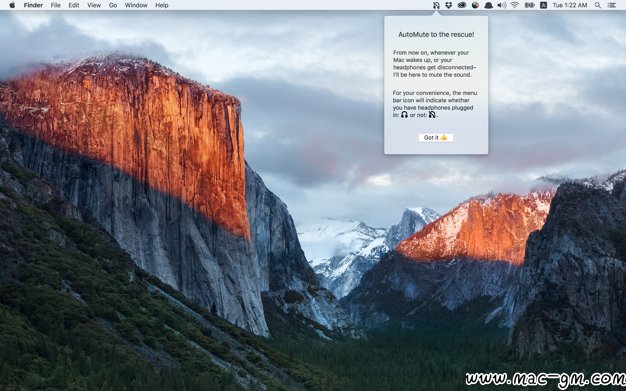Open Notification Center list icon
Viewport: 626px width, 391px height.
[x=611, y=5]
